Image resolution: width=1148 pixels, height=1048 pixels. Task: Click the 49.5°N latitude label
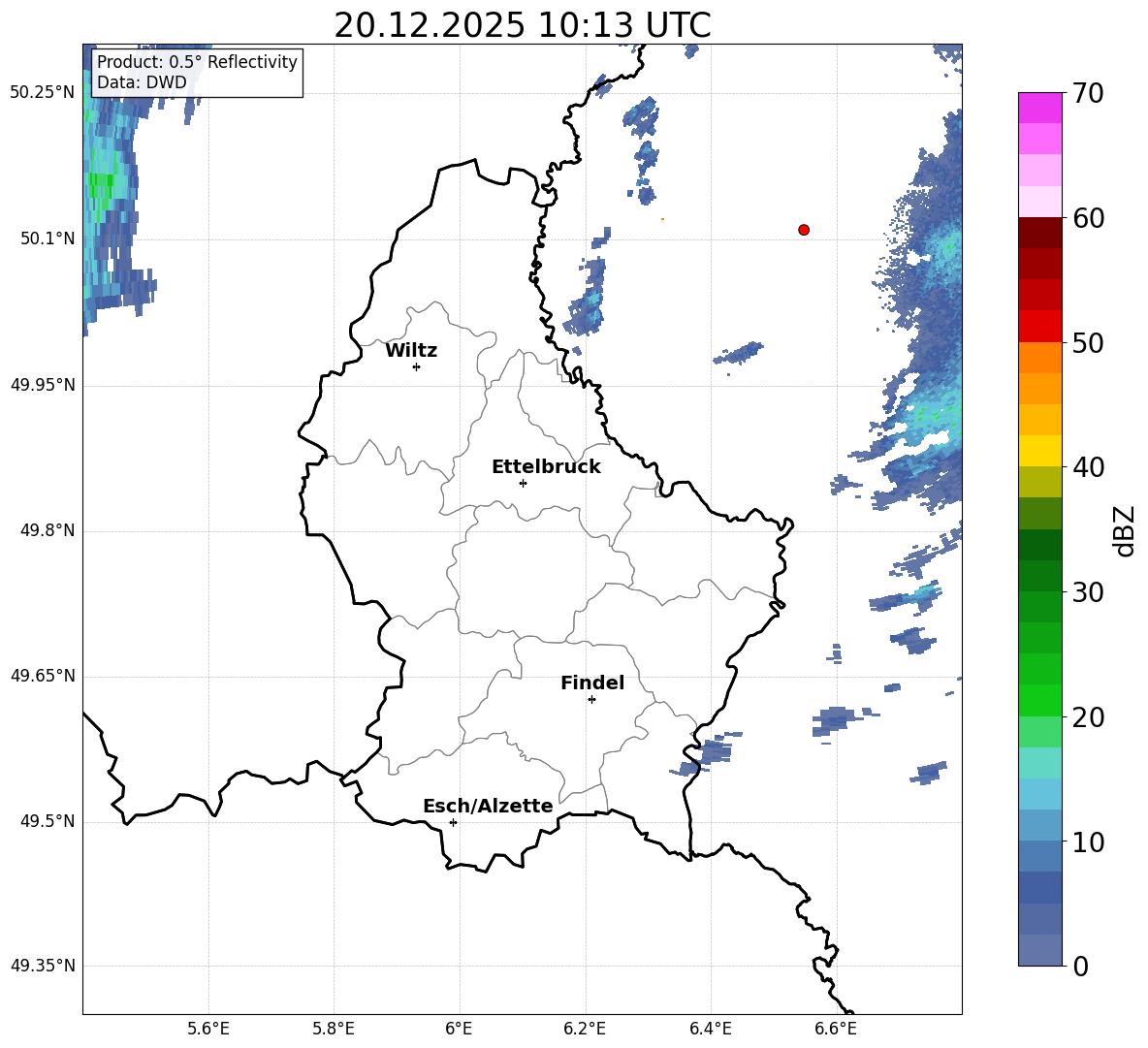point(48,821)
